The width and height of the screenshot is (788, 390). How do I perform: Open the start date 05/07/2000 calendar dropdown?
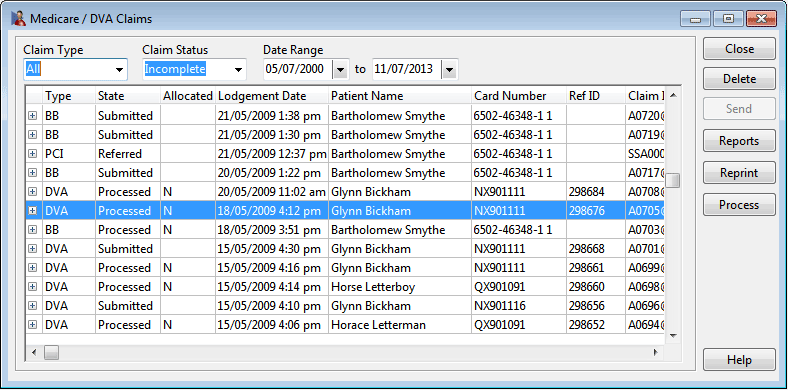[x=340, y=69]
